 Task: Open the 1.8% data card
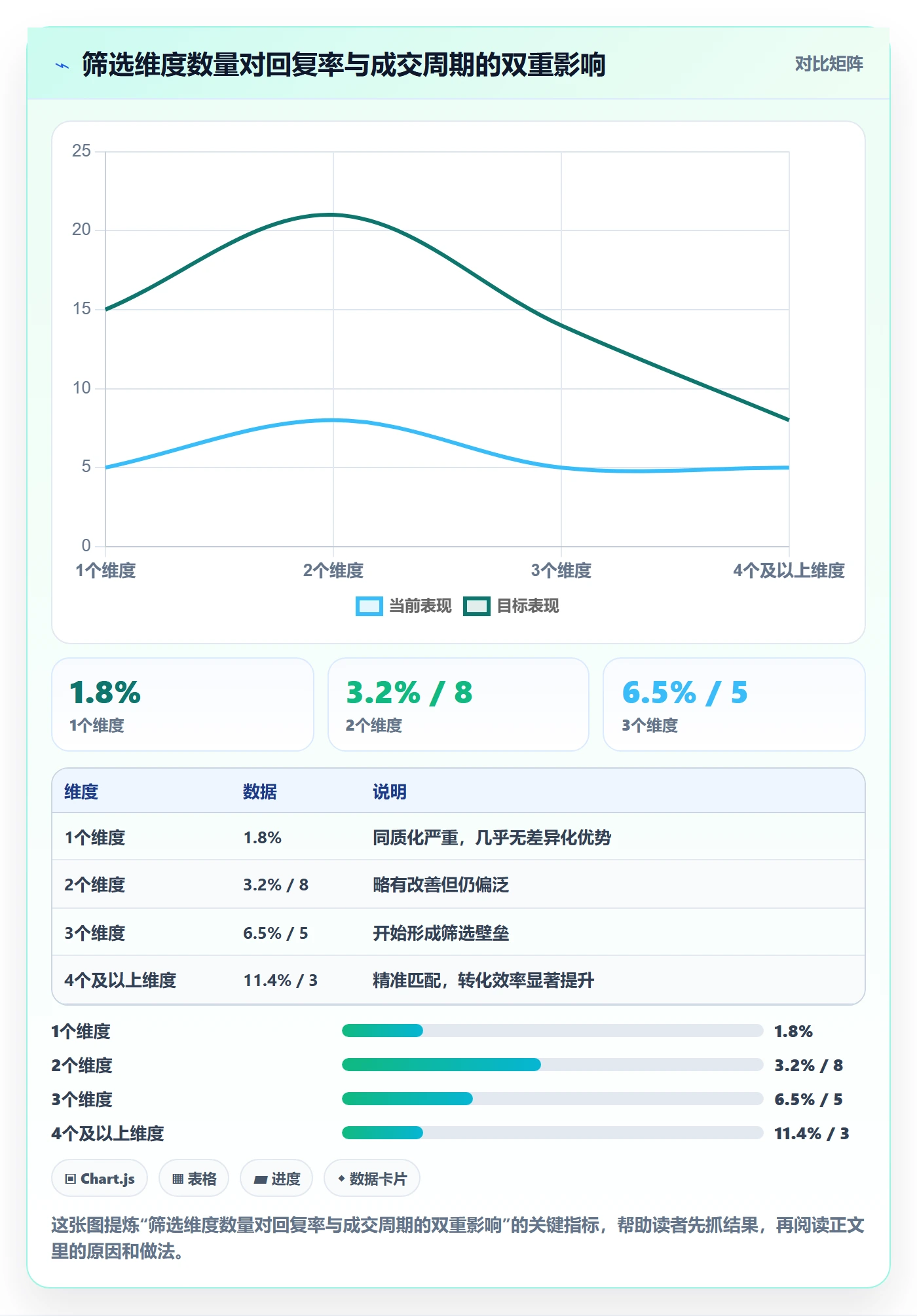[x=183, y=704]
